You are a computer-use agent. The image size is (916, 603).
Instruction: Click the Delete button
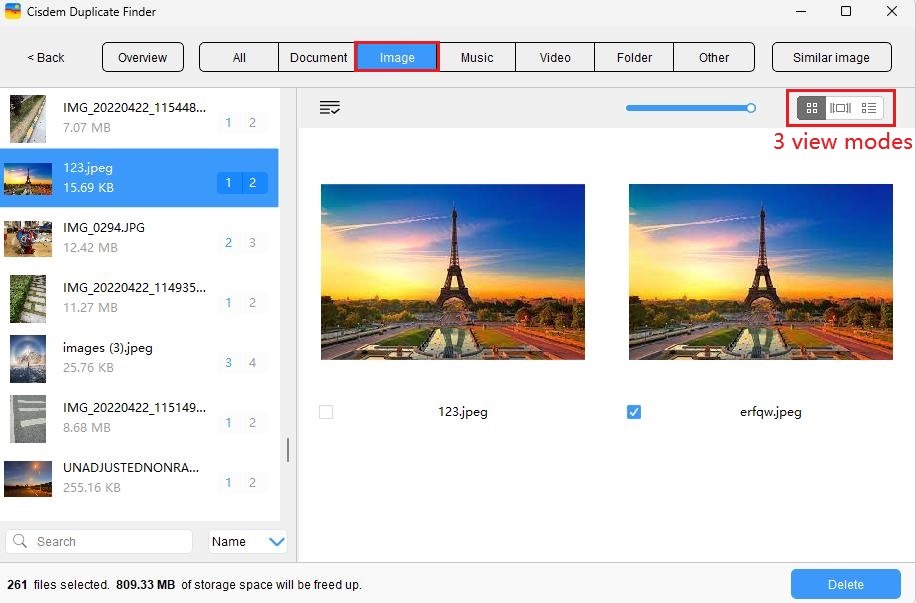845,584
